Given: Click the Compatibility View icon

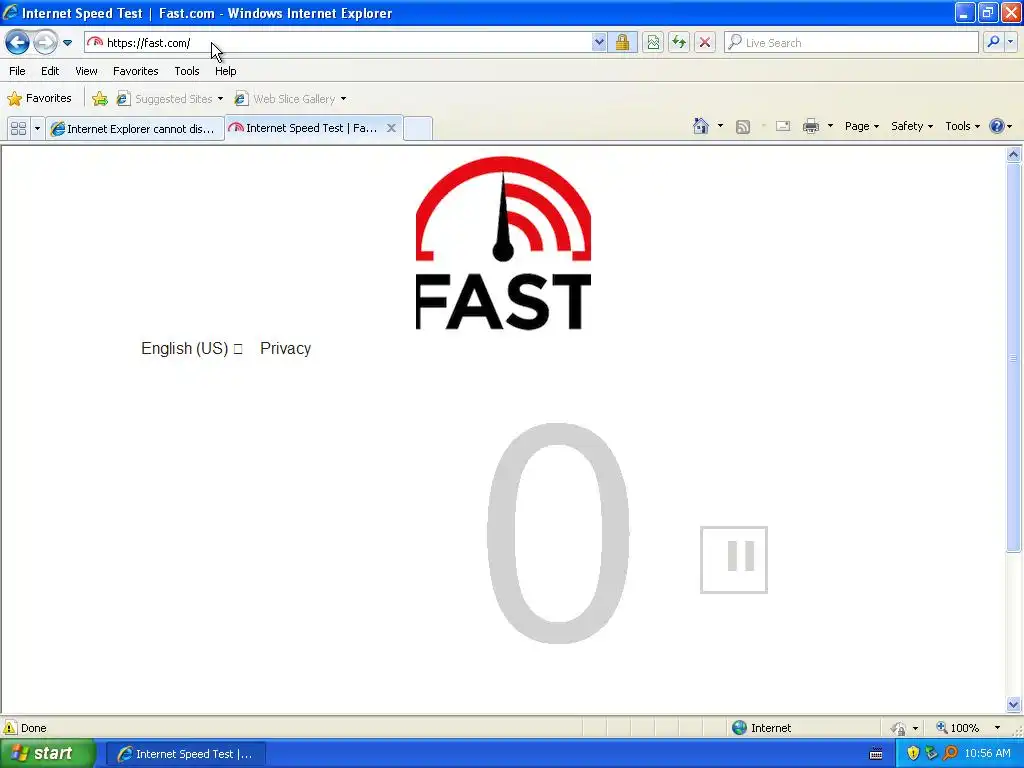Looking at the screenshot, I should click(x=653, y=42).
